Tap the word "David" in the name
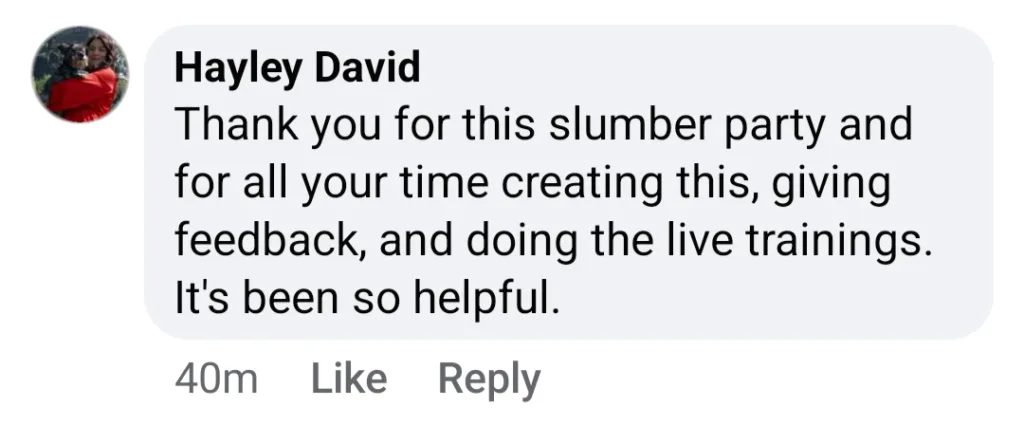Screen dimensions: 1024x425 (366, 67)
